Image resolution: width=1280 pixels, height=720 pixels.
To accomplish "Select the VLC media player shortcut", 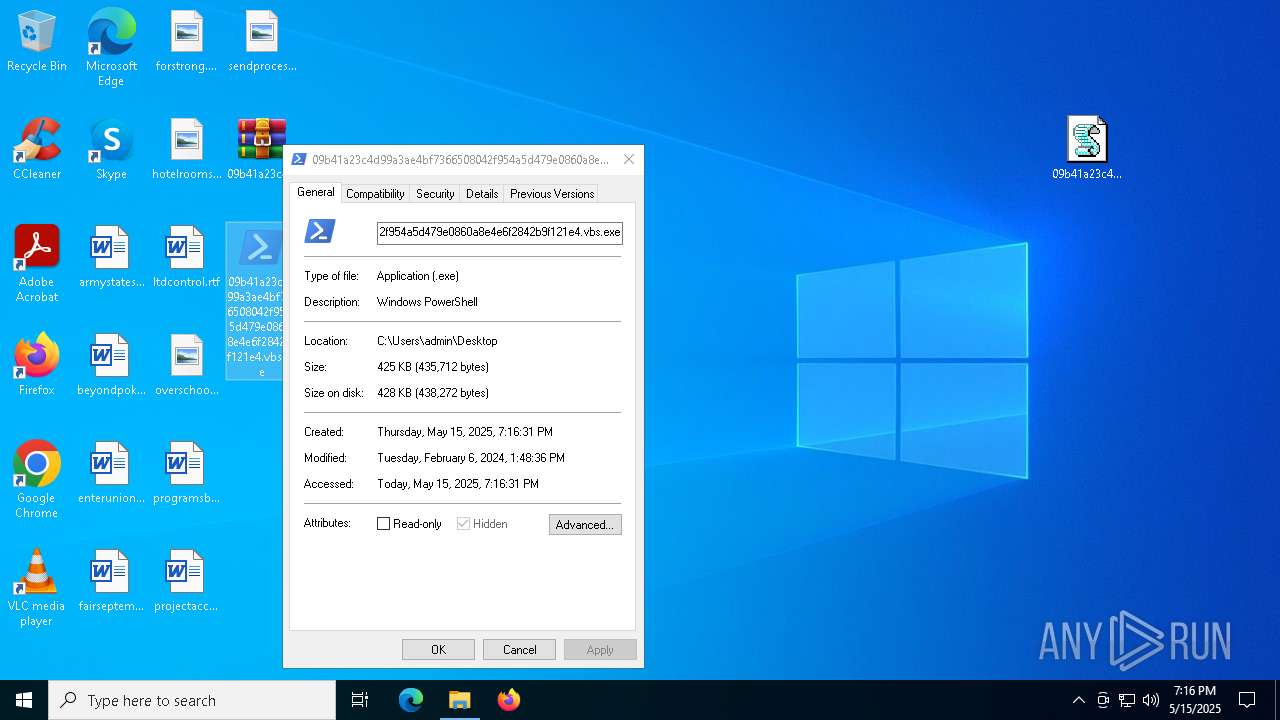I will [x=37, y=588].
